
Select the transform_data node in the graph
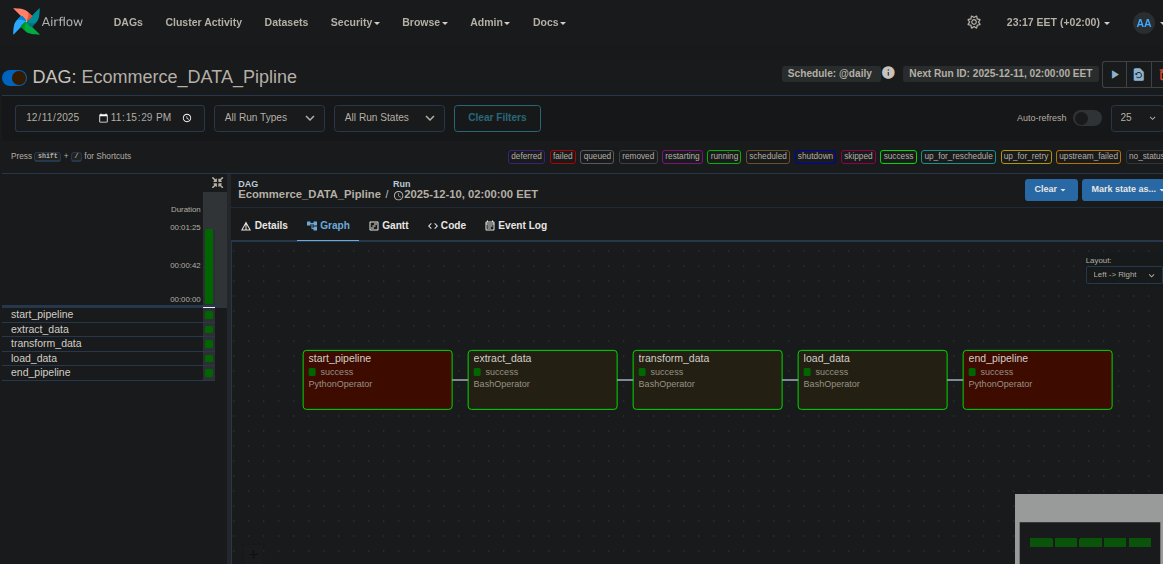click(x=707, y=379)
